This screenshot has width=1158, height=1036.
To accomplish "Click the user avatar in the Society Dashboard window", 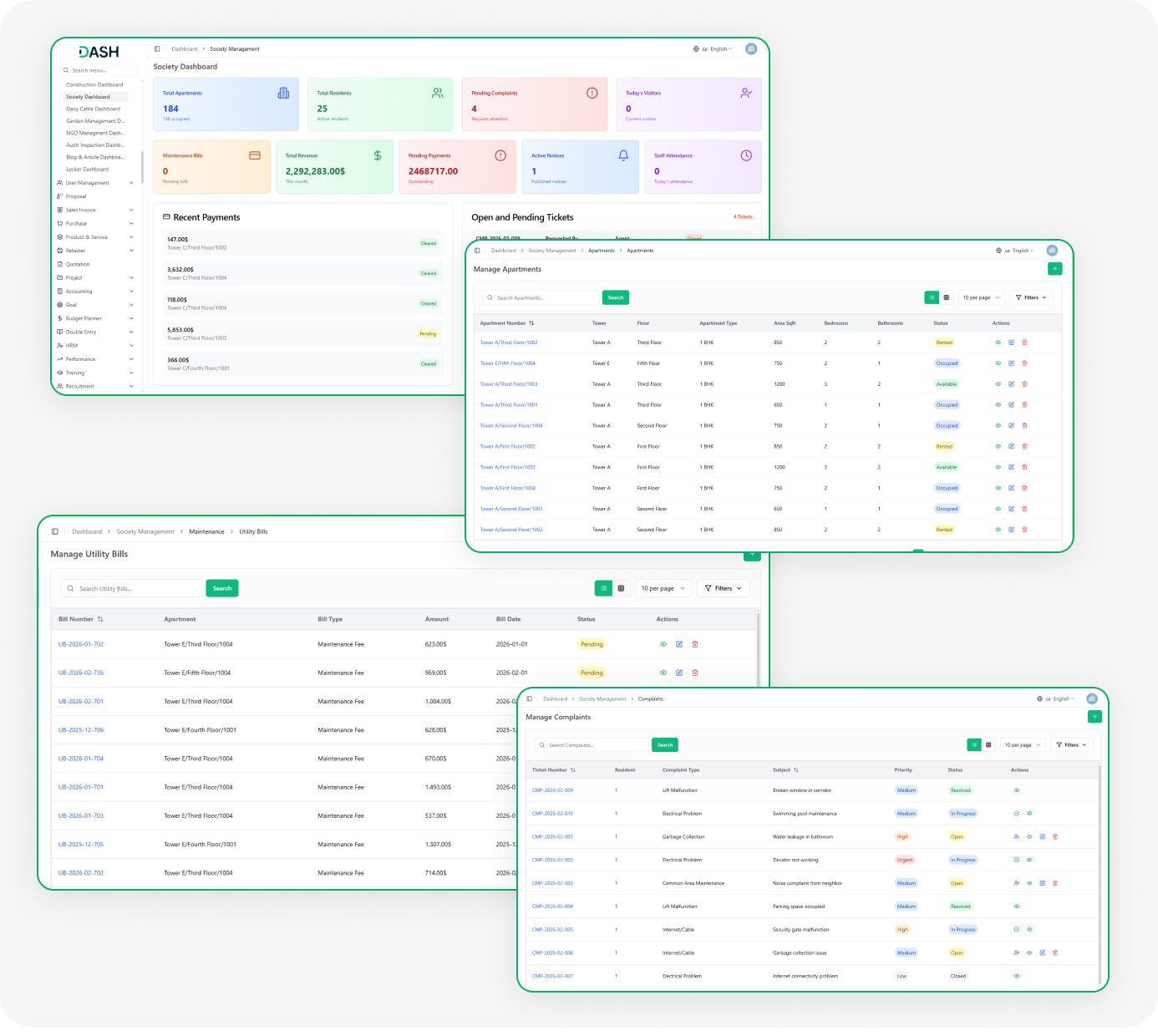I will 751,49.
